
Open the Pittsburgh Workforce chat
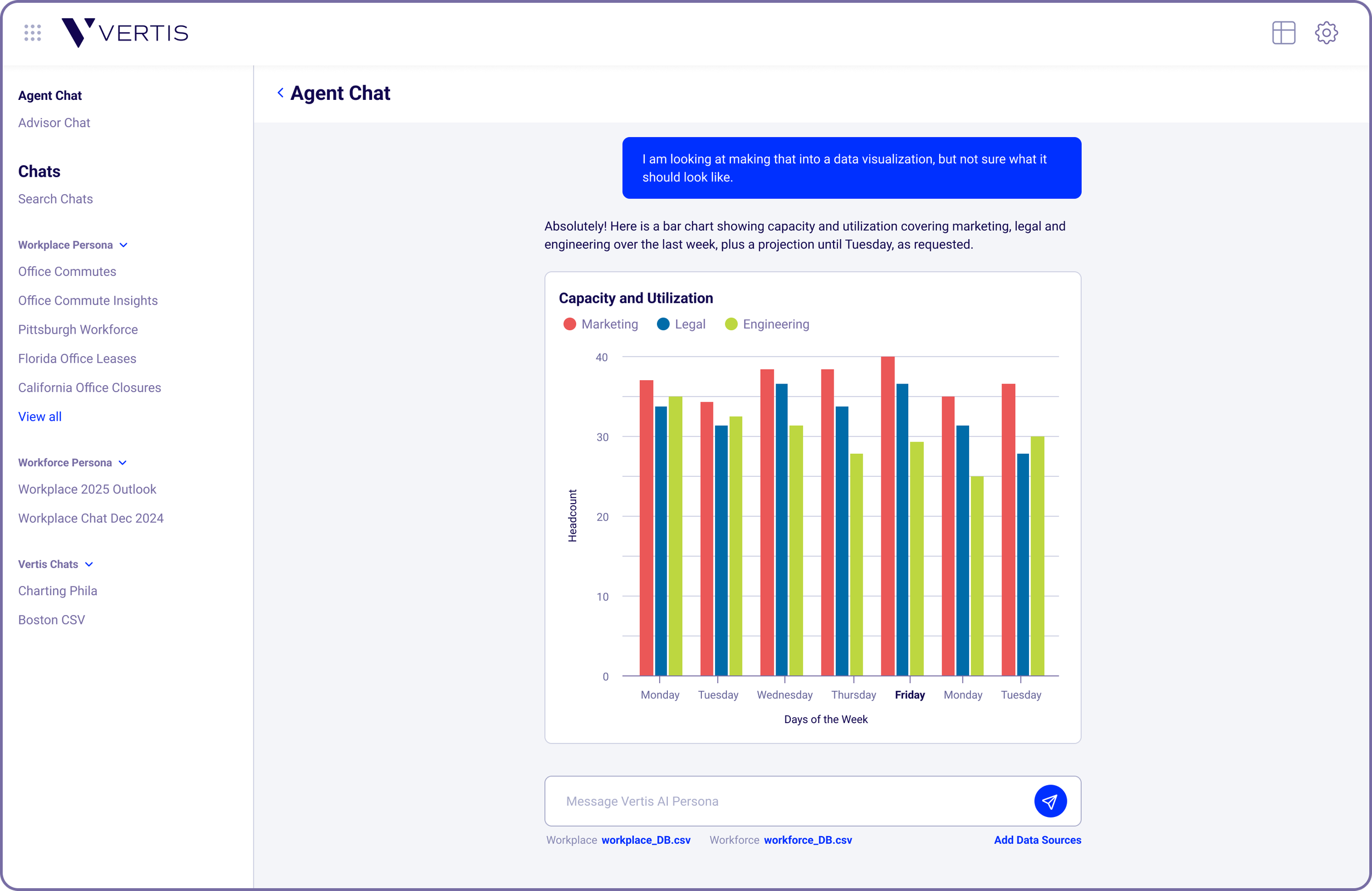[78, 330]
